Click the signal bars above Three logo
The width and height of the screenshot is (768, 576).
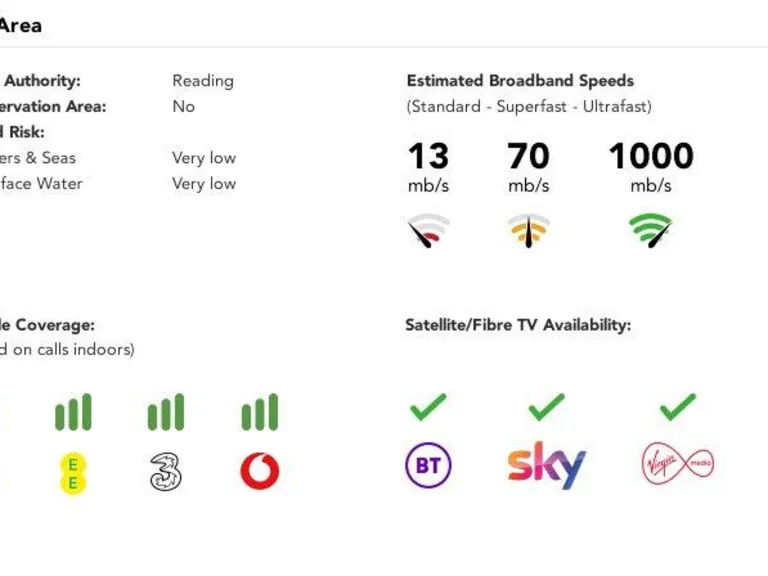click(166, 412)
